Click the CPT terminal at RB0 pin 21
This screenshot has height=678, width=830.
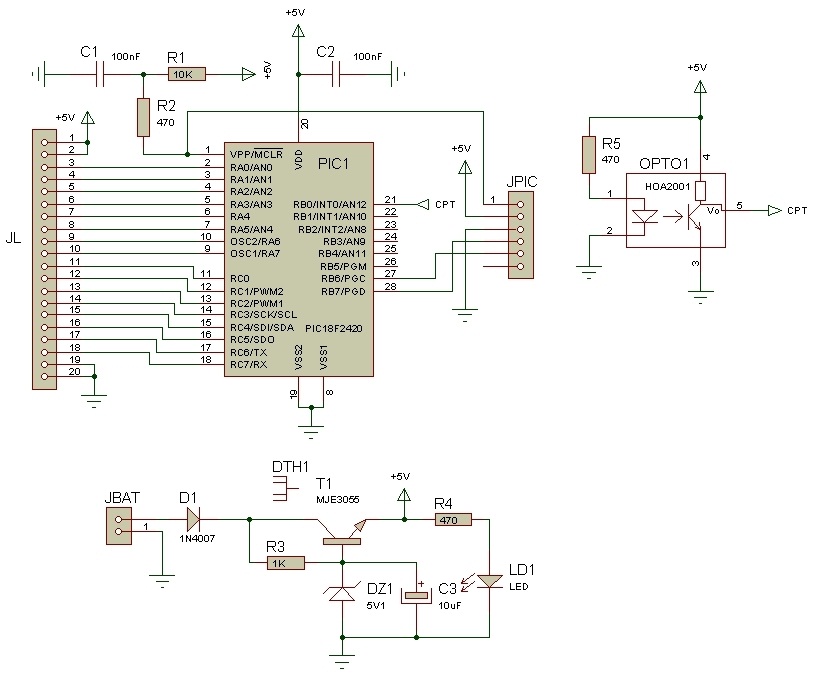click(423, 204)
